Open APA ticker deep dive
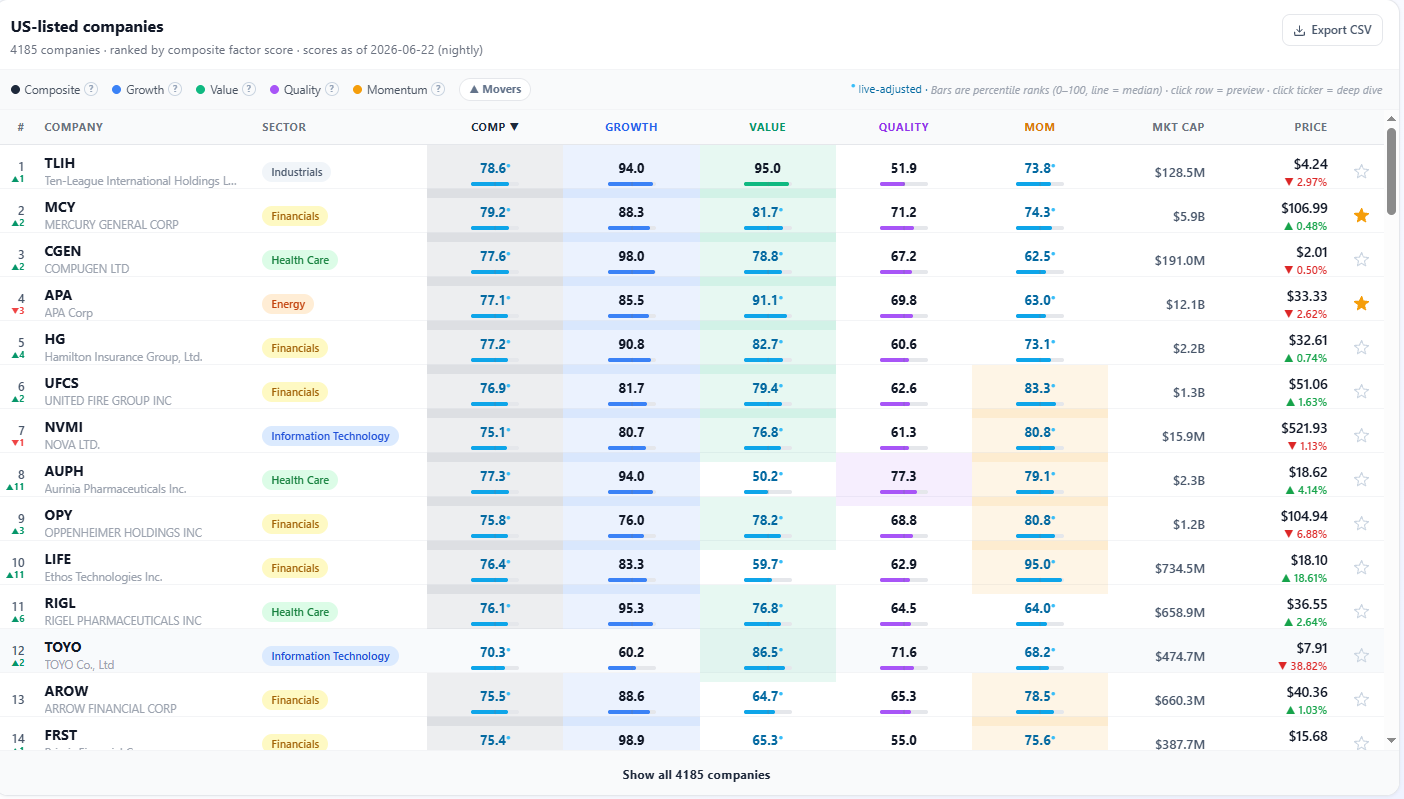The image size is (1404, 799). pyautogui.click(x=58, y=295)
